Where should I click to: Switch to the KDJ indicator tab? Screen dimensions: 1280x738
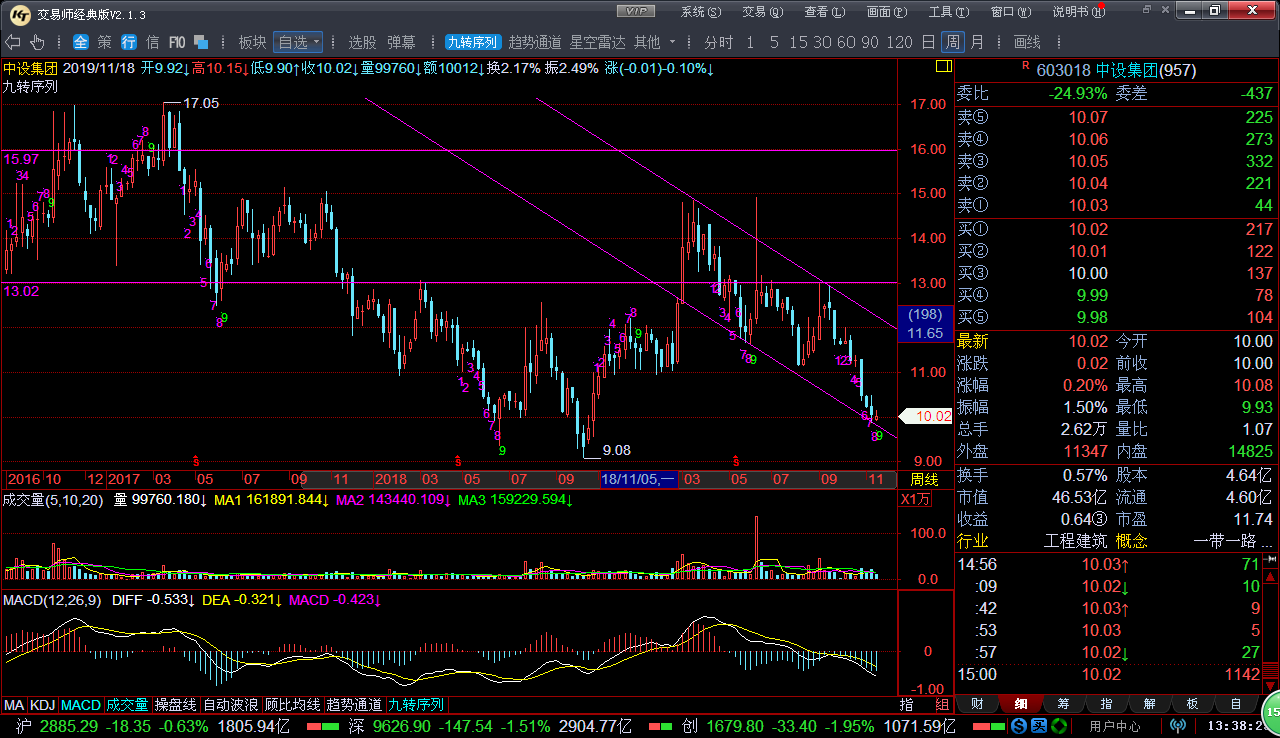(43, 705)
